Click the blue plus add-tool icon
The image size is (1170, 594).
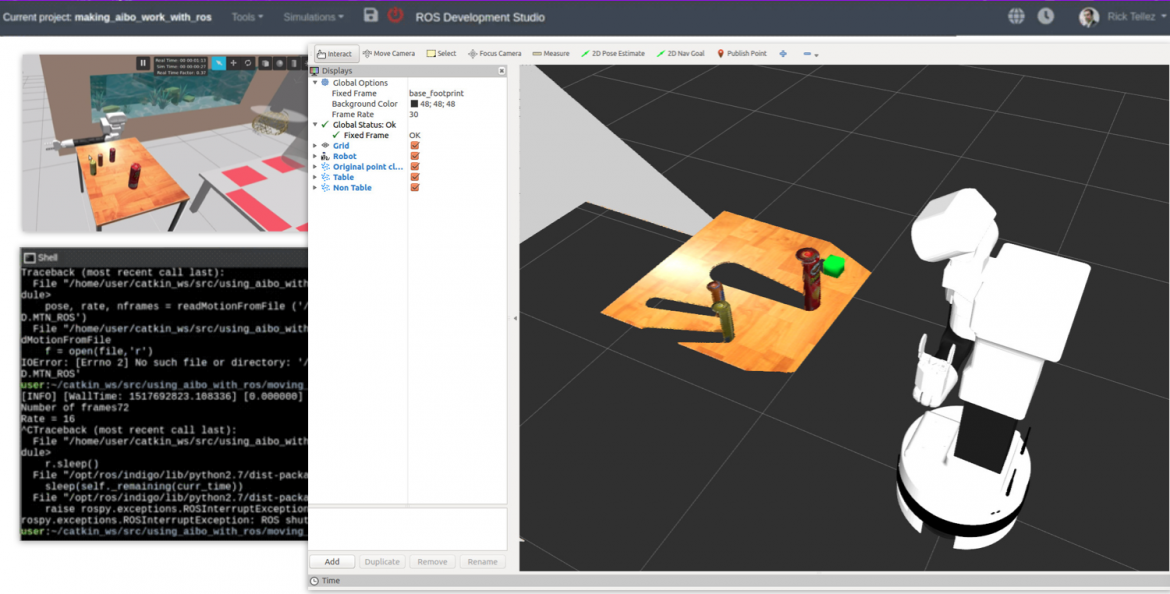783,54
